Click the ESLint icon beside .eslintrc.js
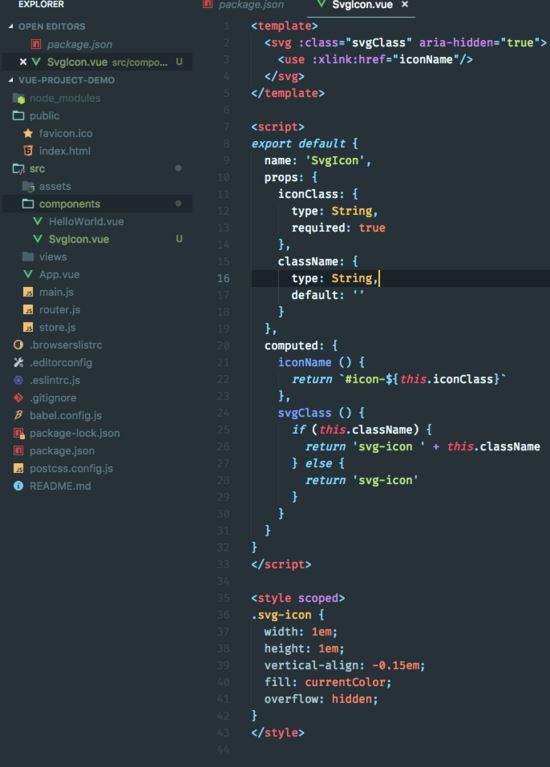This screenshot has width=550, height=767. coord(19,380)
